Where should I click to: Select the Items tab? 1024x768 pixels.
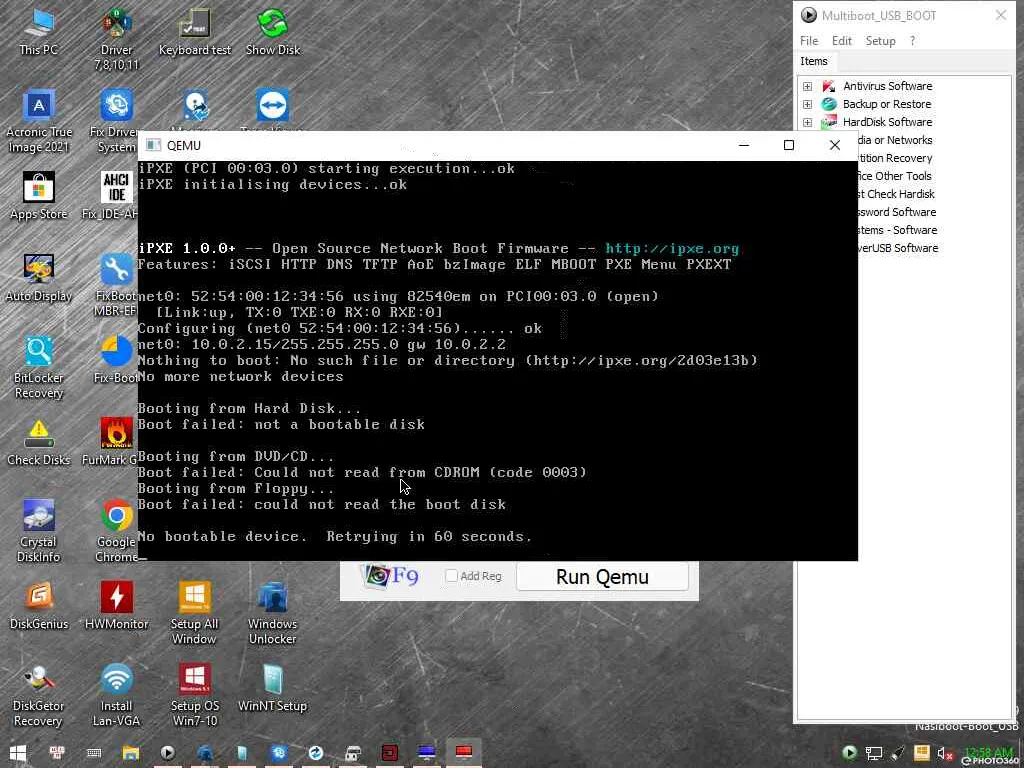(x=814, y=61)
